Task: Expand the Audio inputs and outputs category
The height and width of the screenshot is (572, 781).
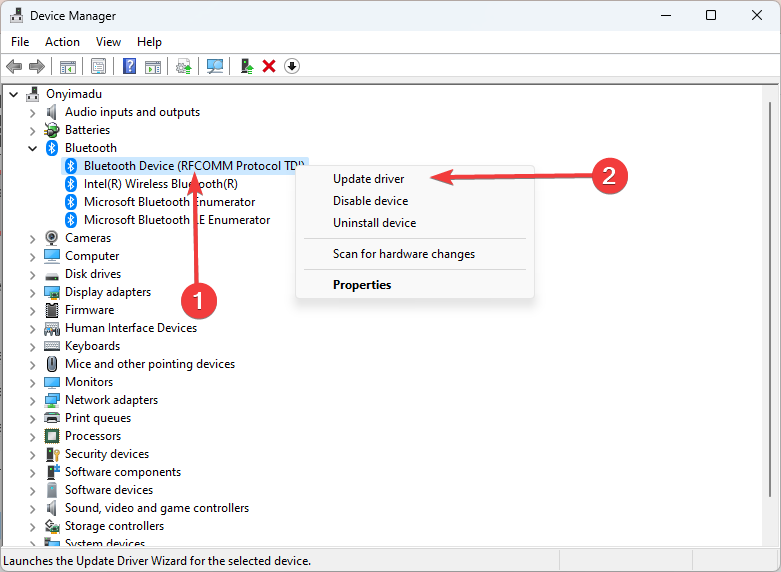Action: [x=32, y=113]
